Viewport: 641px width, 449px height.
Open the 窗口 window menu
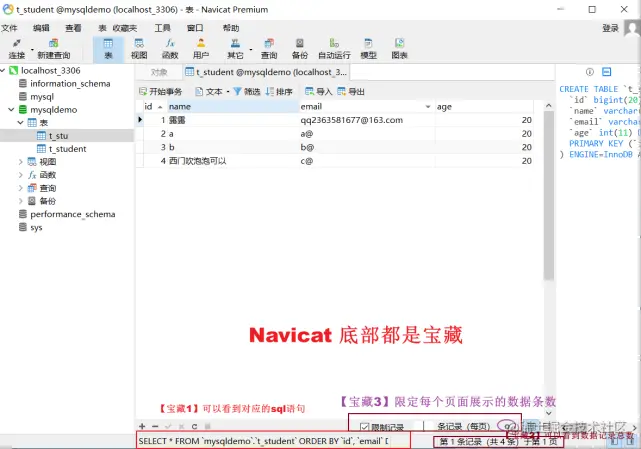pyautogui.click(x=195, y=28)
